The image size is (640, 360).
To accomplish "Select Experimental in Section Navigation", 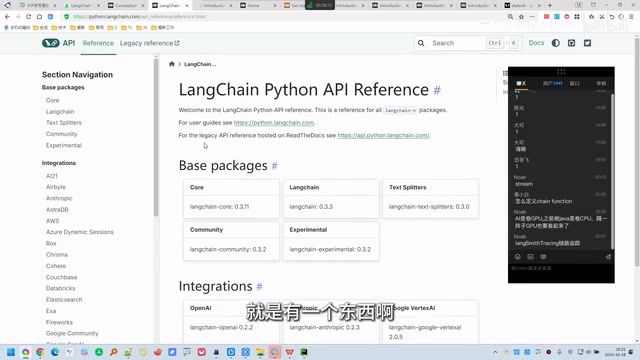I will [64, 145].
